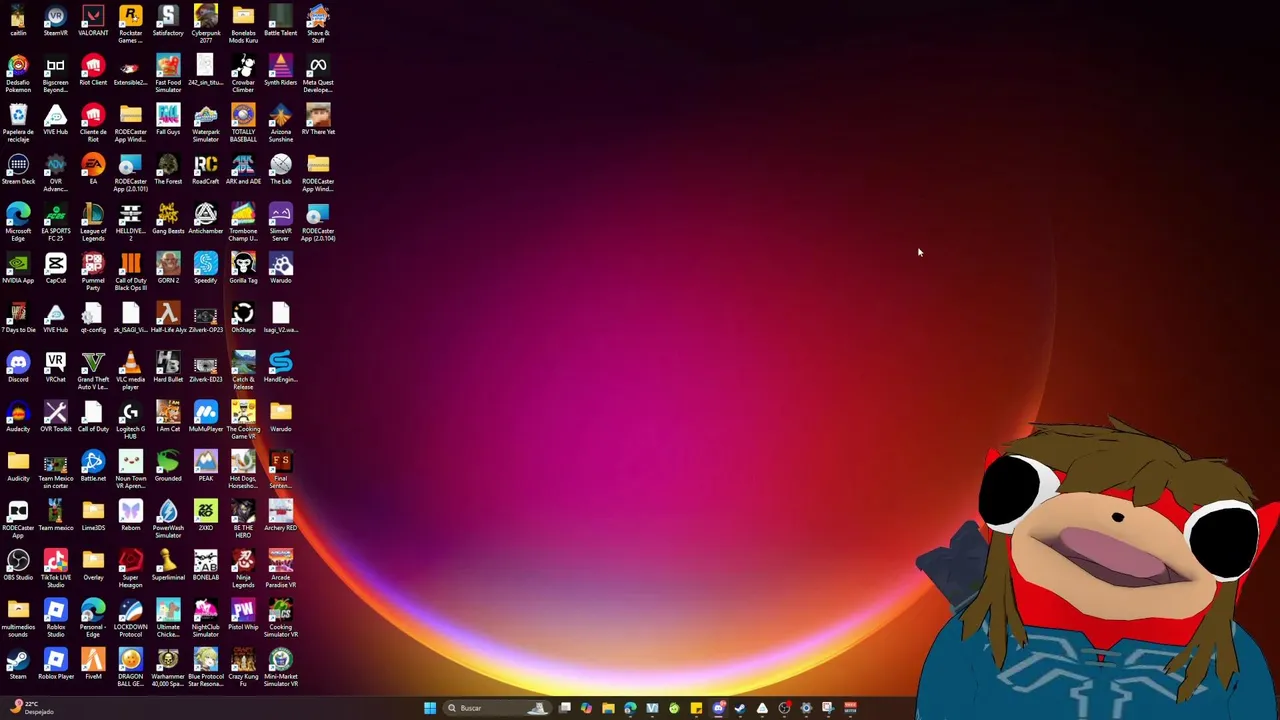Select the Stream Deck icon
The image size is (1280, 720).
[18, 170]
